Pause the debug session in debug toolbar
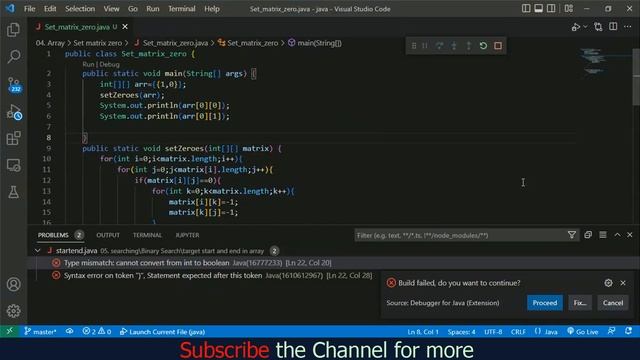Screen dimensions: 640x360 click(425, 46)
